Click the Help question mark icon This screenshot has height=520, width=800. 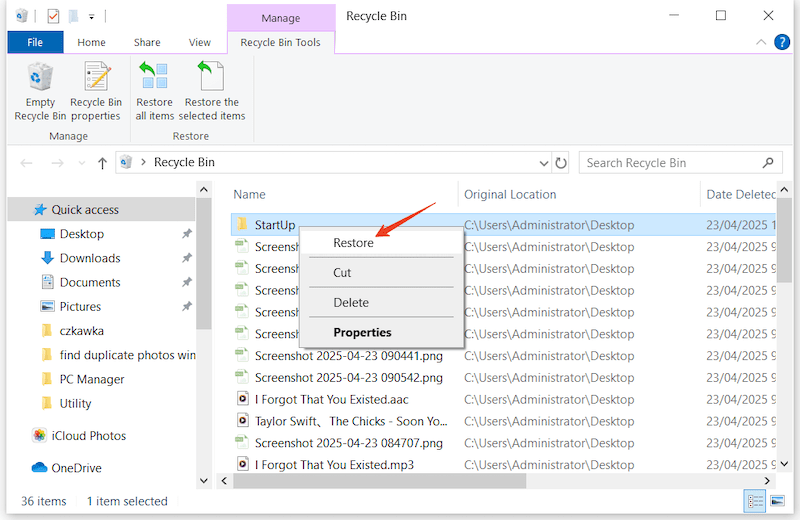pyautogui.click(x=782, y=42)
